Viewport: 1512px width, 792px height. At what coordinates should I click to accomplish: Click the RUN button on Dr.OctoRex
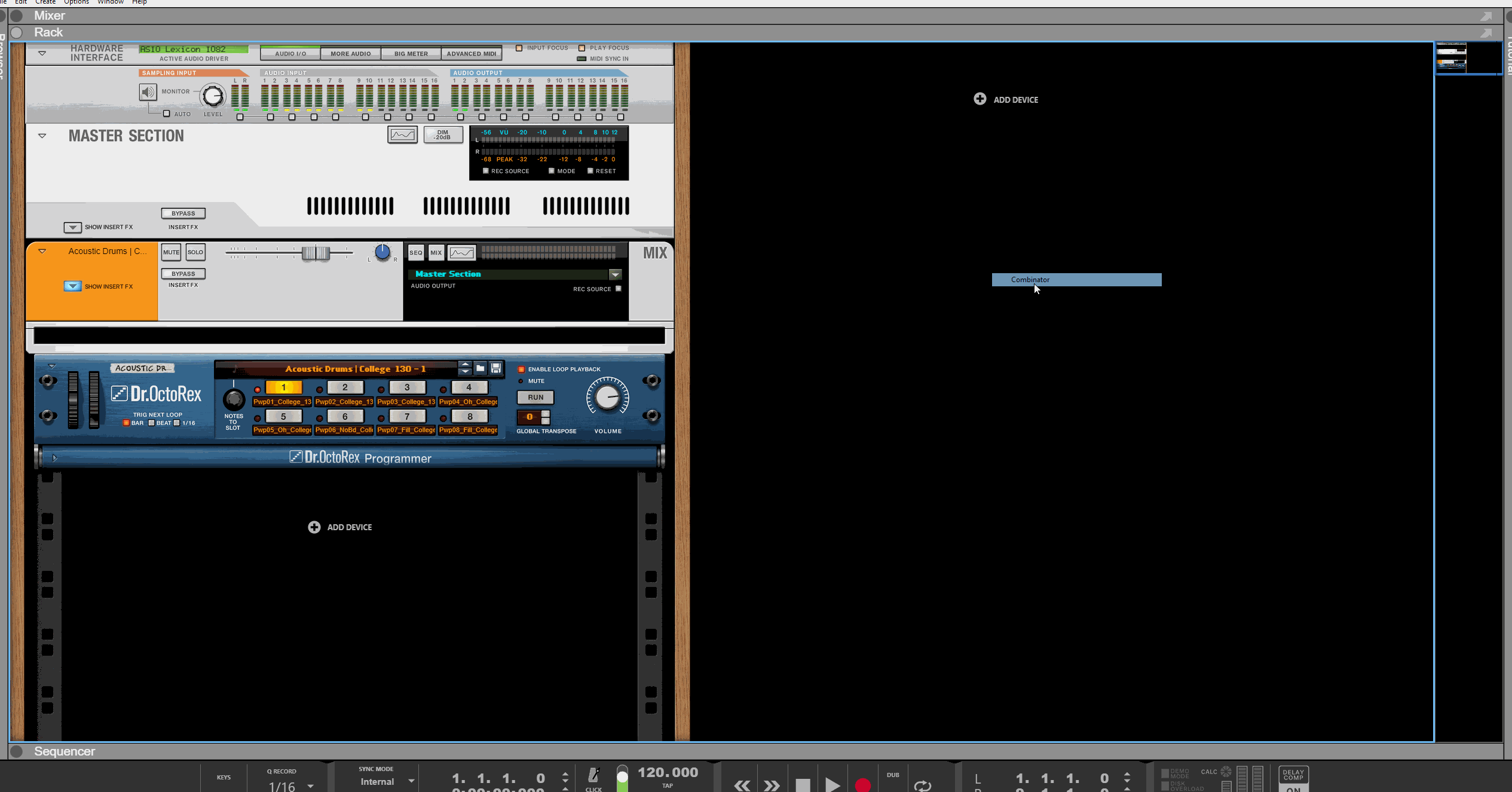point(535,397)
